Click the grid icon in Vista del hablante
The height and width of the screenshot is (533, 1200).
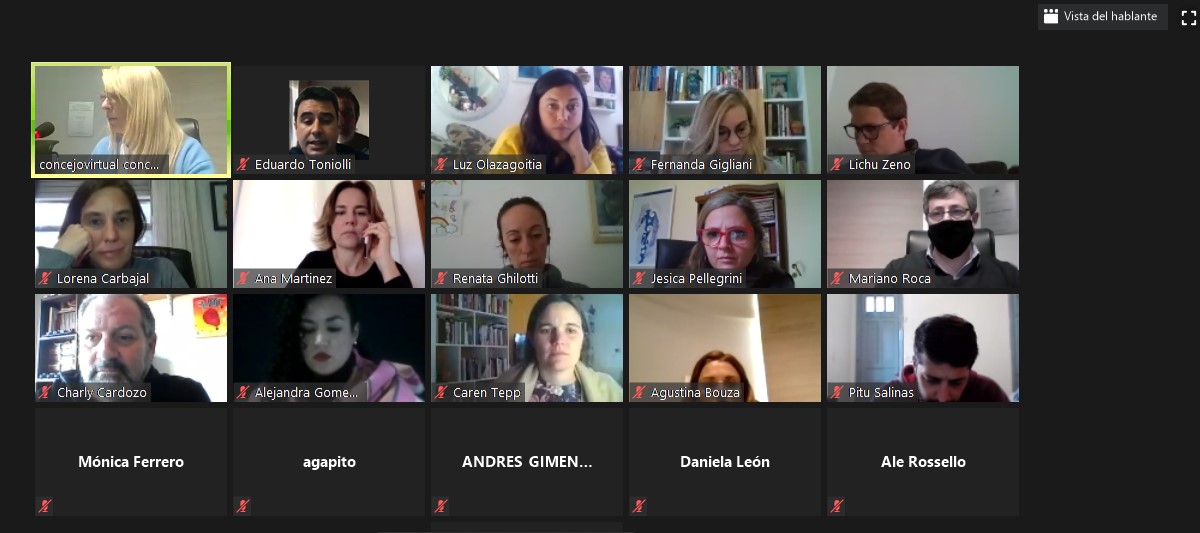(1051, 16)
